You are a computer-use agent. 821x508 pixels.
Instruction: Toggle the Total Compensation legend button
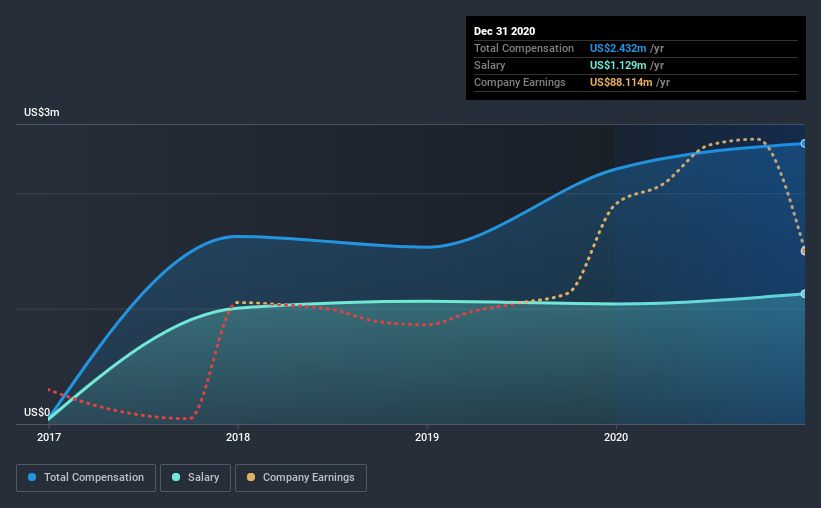(86, 478)
